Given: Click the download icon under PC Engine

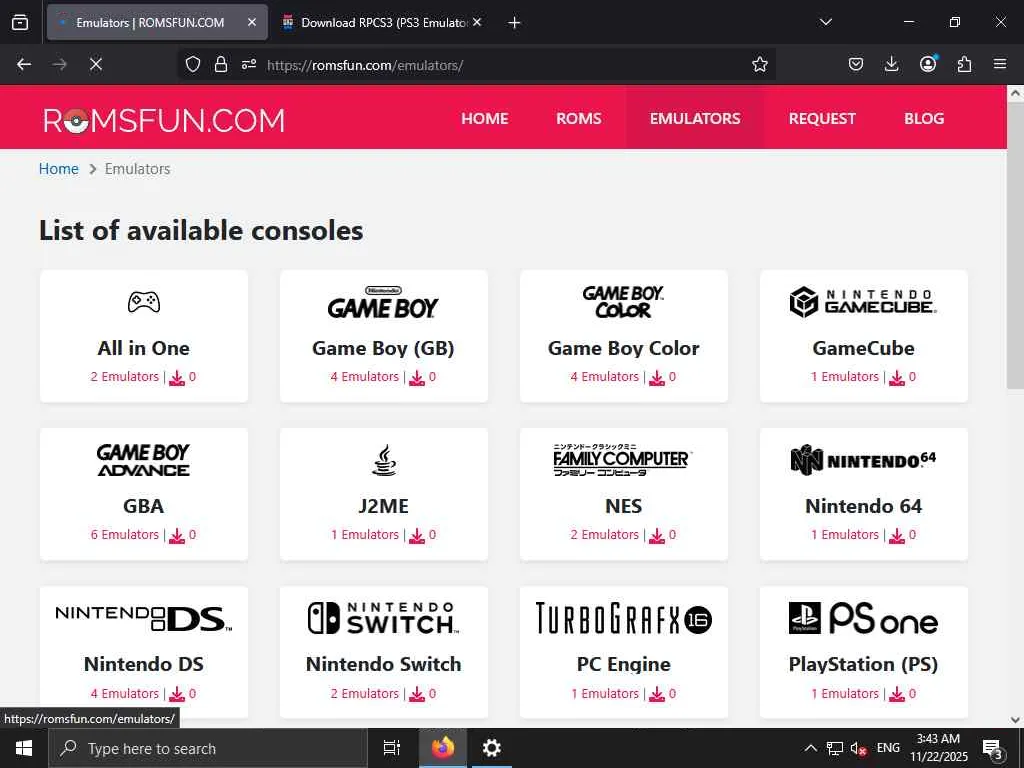Looking at the screenshot, I should click(657, 694).
